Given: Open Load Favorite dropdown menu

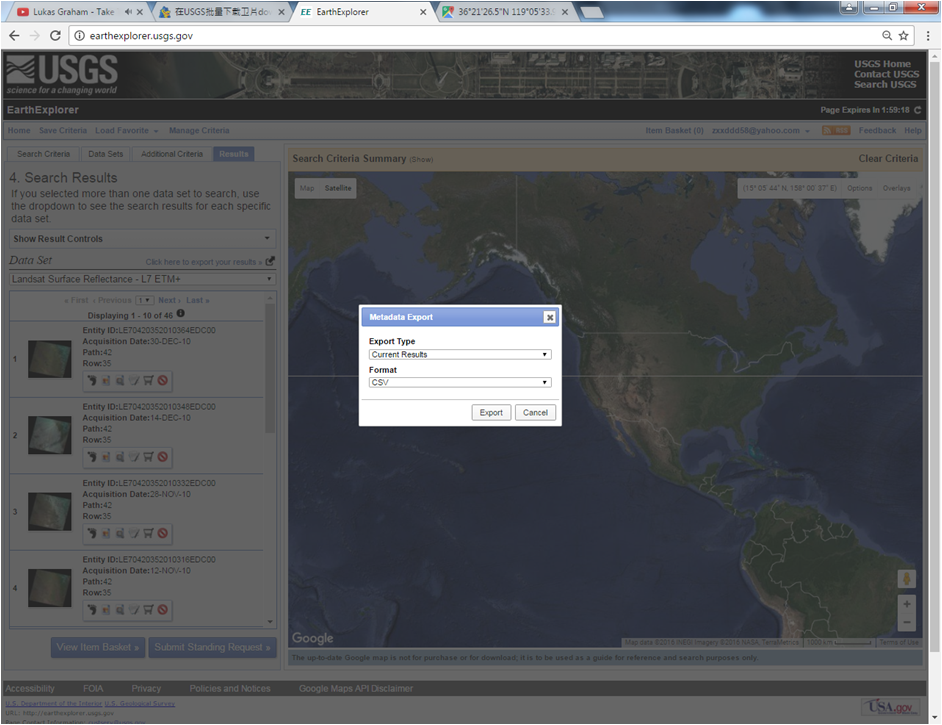Looking at the screenshot, I should (x=126, y=130).
